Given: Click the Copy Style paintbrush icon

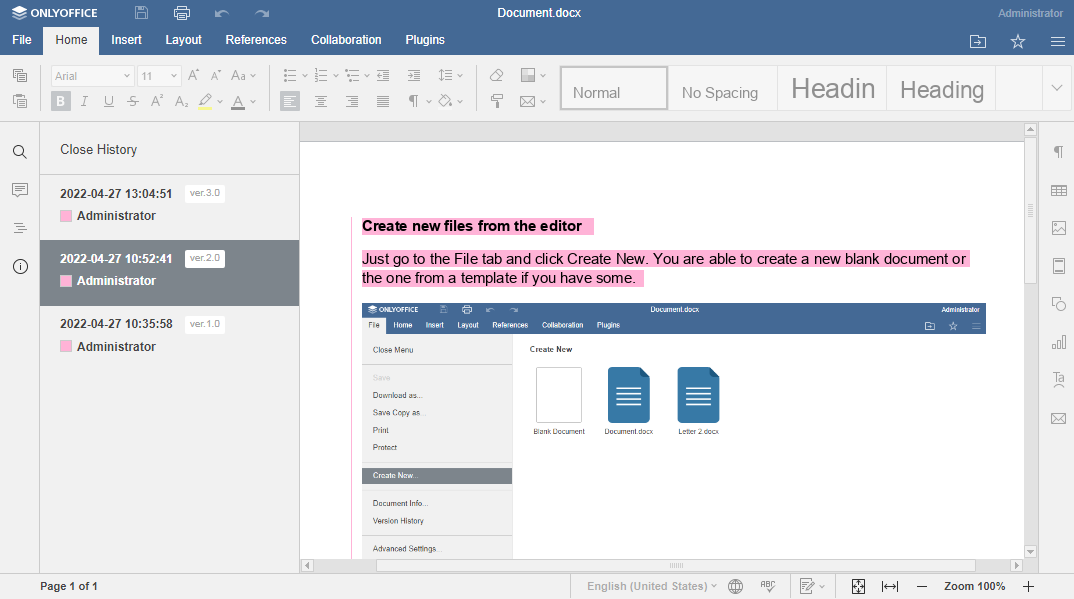Looking at the screenshot, I should pos(497,101).
